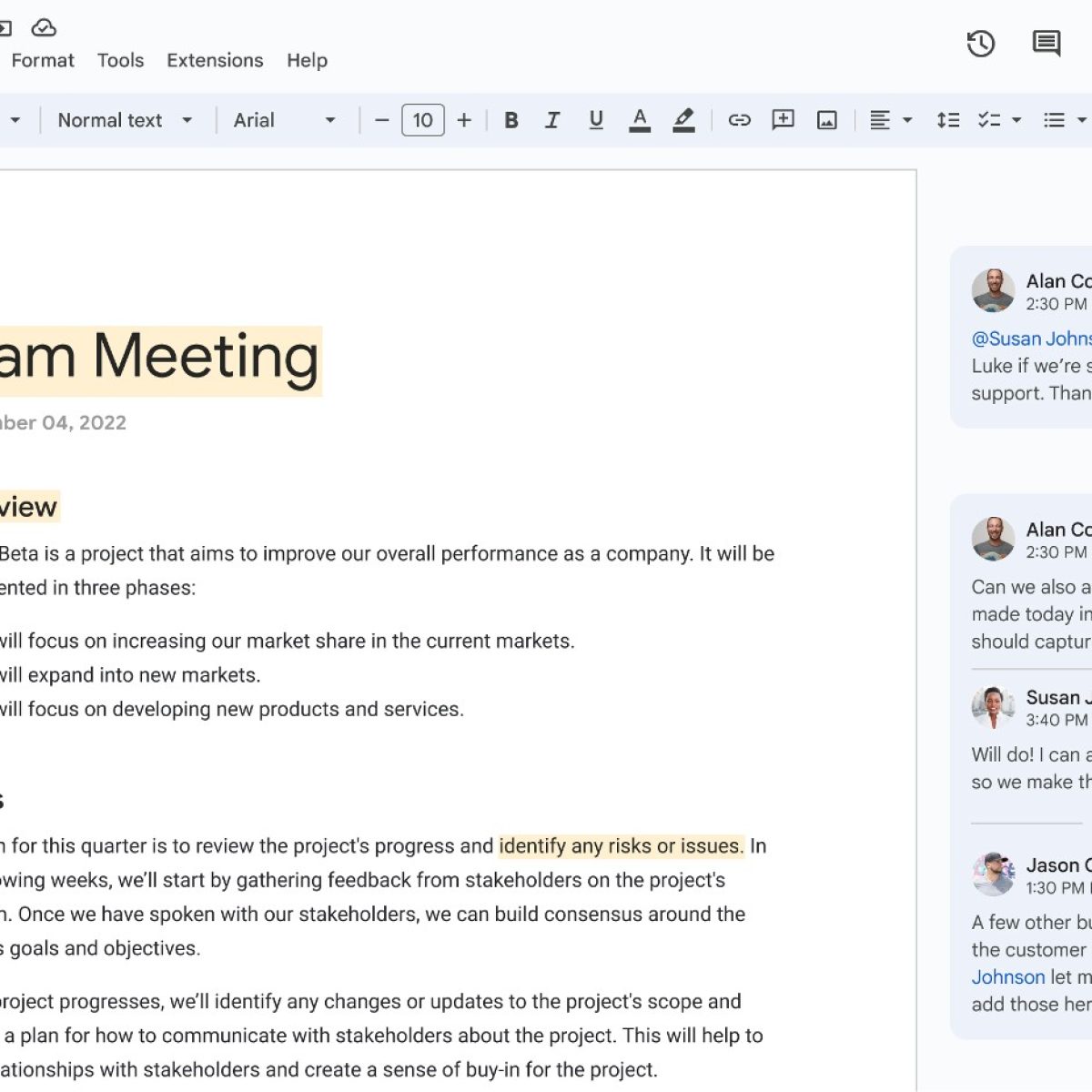Open the Tools menu
This screenshot has height=1092, width=1092.
(x=120, y=60)
